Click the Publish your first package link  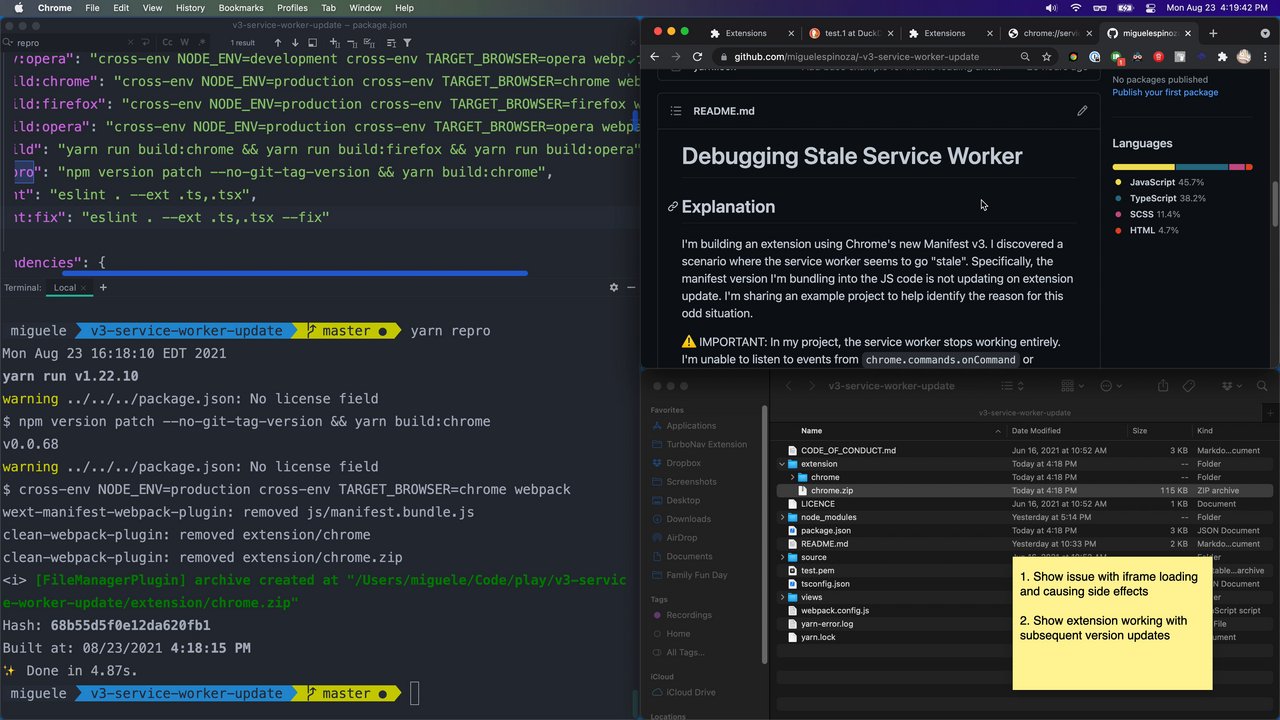[1165, 92]
